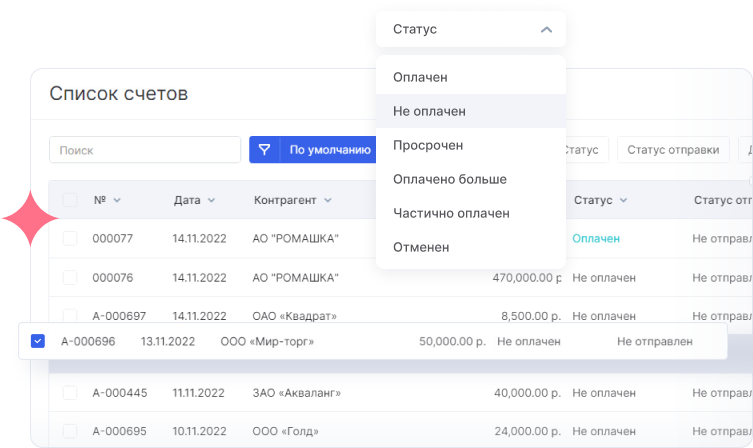Click the sort arrow next to № column
Image resolution: width=753 pixels, height=448 pixels.
(x=117, y=201)
